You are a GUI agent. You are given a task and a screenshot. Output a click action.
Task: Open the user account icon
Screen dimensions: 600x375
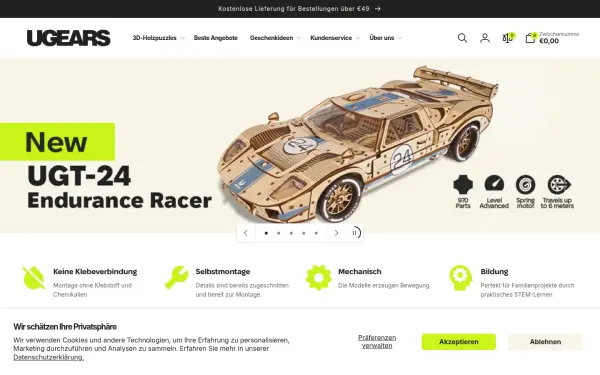tap(485, 38)
